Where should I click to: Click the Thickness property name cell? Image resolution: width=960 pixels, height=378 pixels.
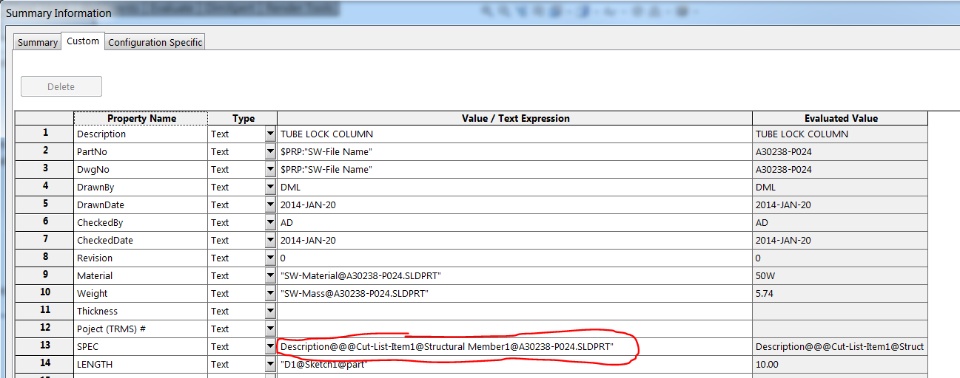coord(141,311)
